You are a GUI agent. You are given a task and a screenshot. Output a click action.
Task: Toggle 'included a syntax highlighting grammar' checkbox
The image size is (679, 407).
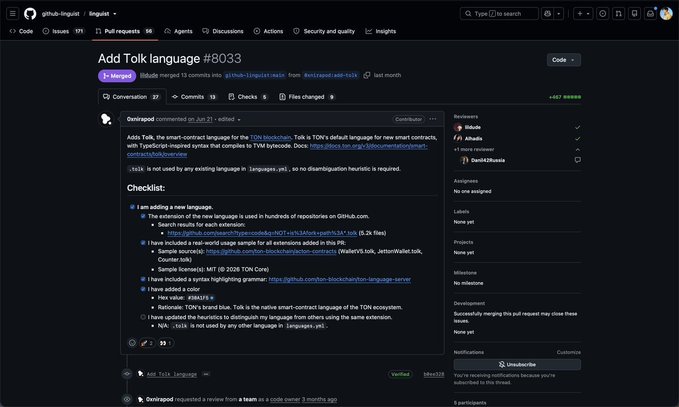143,279
